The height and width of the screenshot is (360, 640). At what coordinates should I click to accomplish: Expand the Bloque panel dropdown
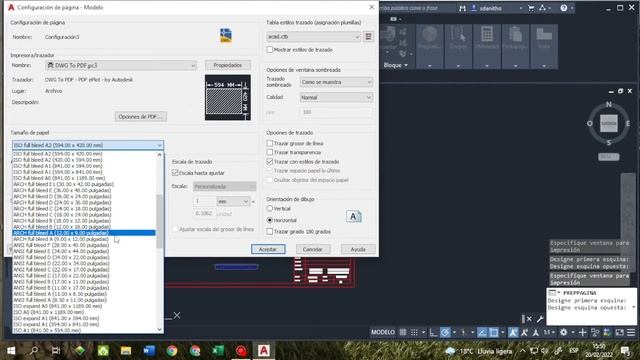[396, 65]
